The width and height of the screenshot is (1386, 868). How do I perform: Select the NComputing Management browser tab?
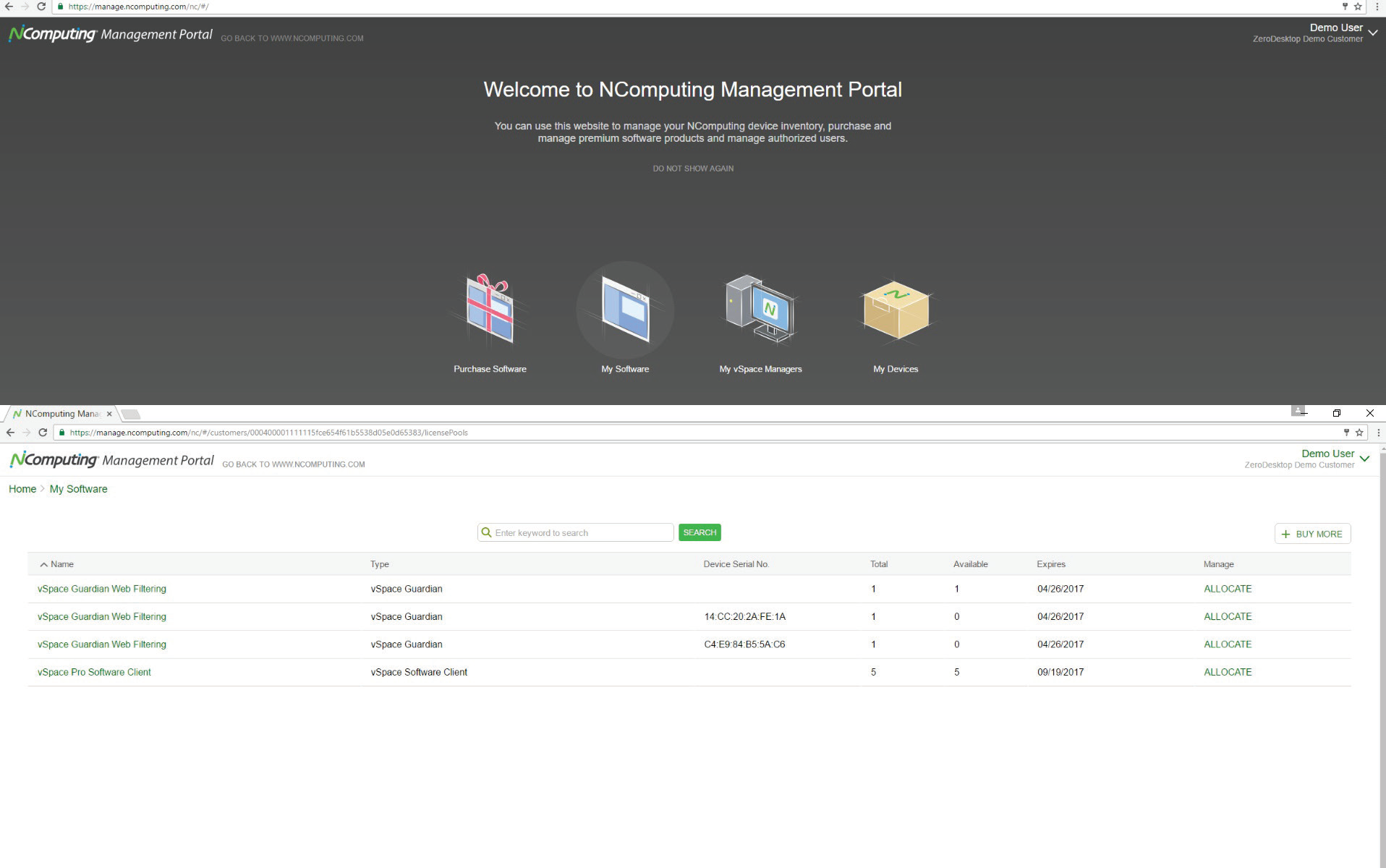pos(62,414)
